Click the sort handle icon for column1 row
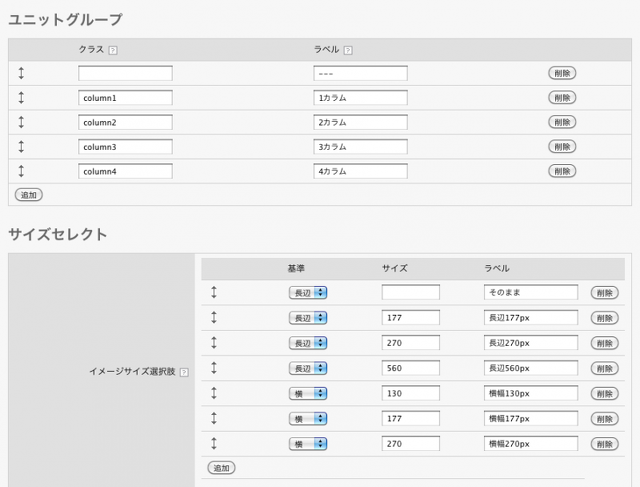 (21, 98)
